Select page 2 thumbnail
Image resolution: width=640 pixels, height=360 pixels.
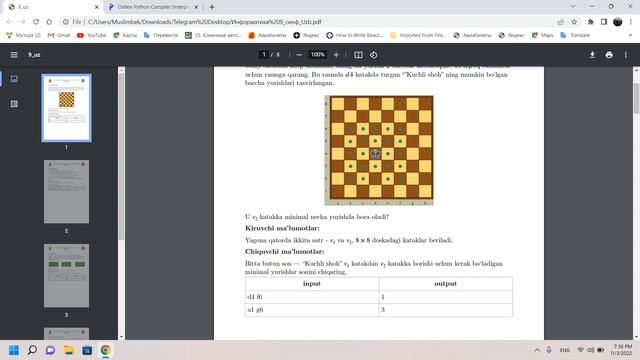[x=67, y=191]
